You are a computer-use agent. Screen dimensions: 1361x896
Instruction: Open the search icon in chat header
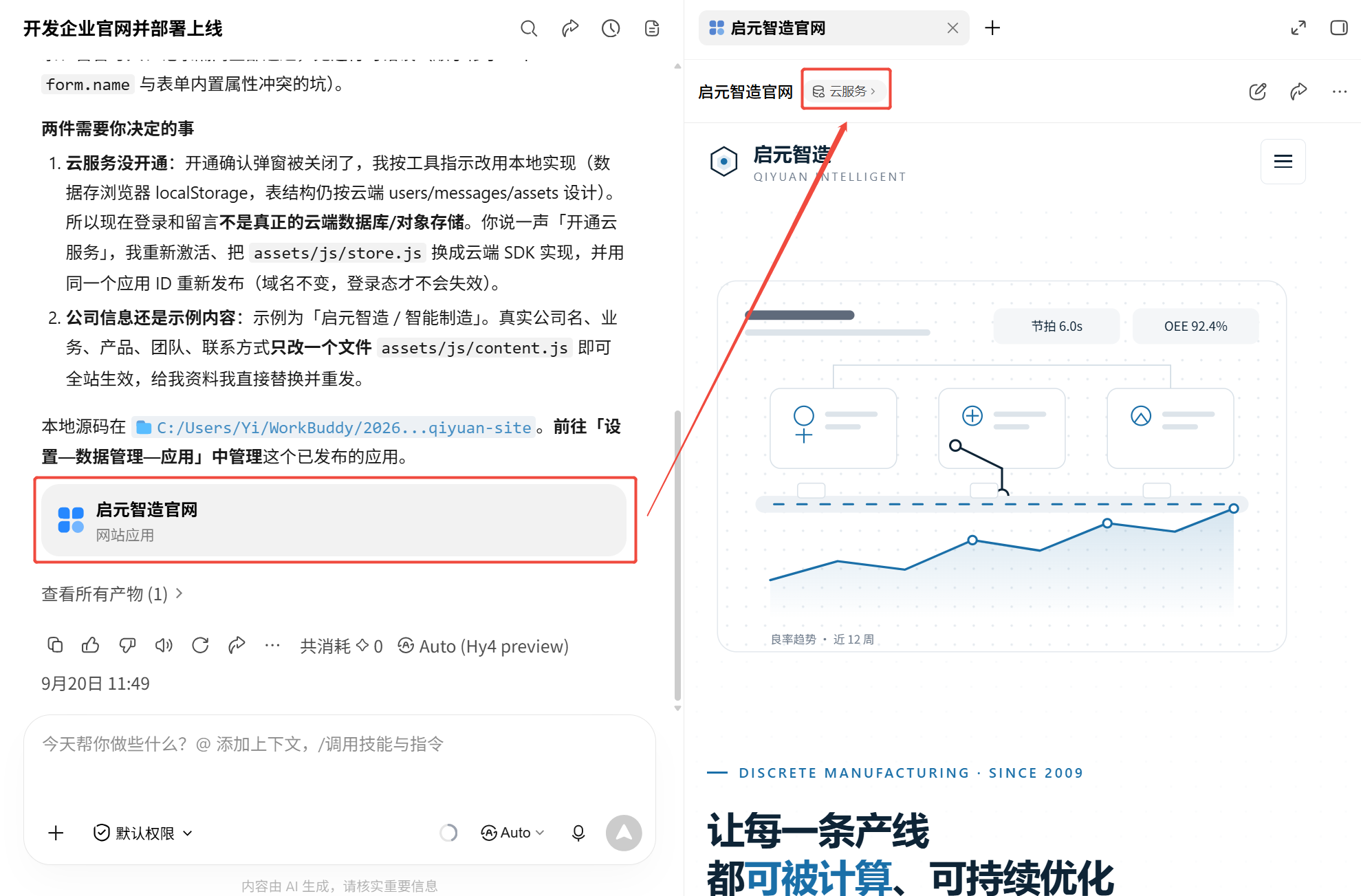528,28
